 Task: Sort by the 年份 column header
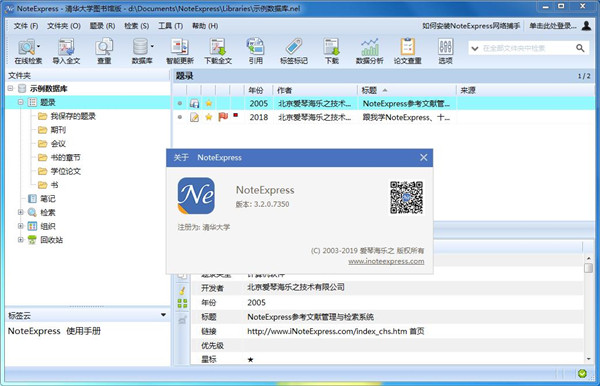pos(258,90)
